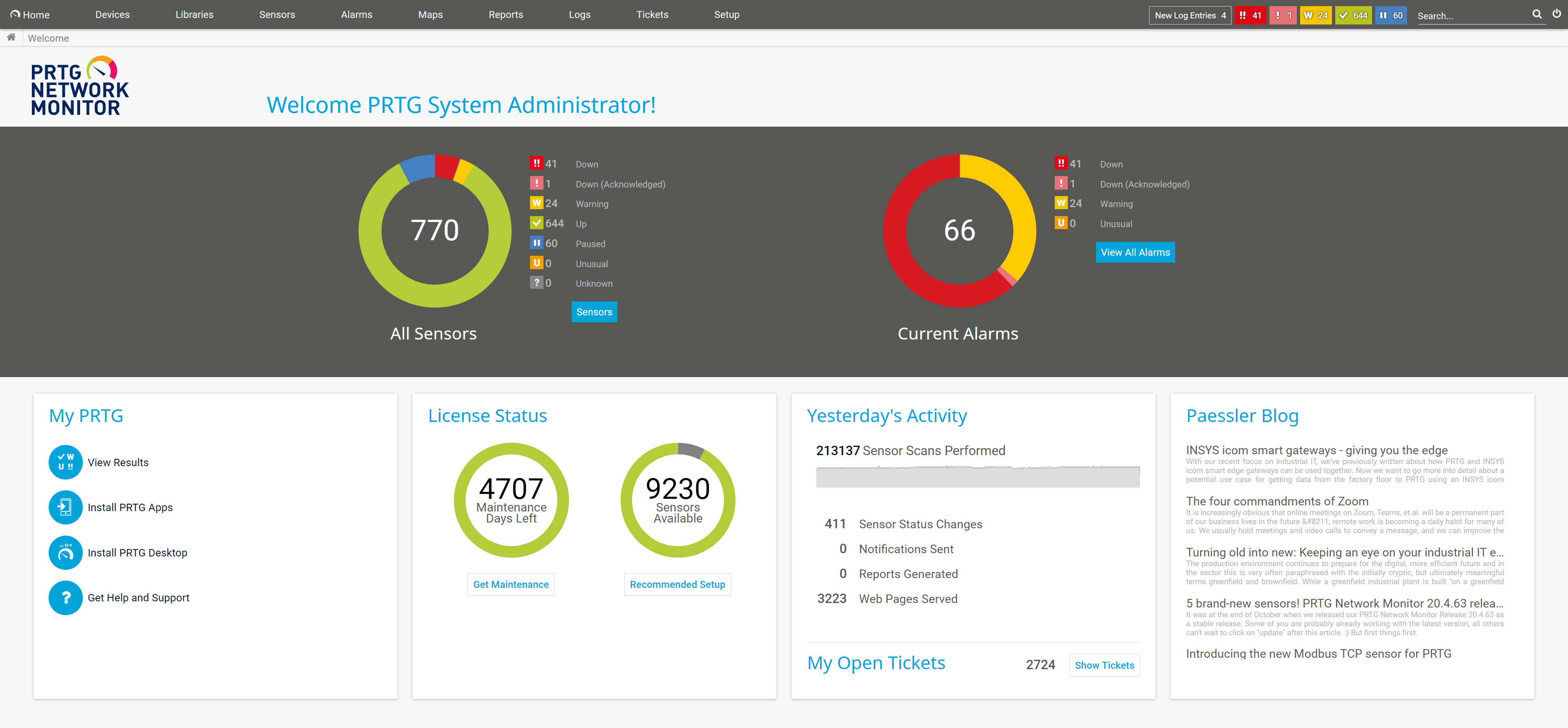Click the View All Alarms button

coord(1135,252)
